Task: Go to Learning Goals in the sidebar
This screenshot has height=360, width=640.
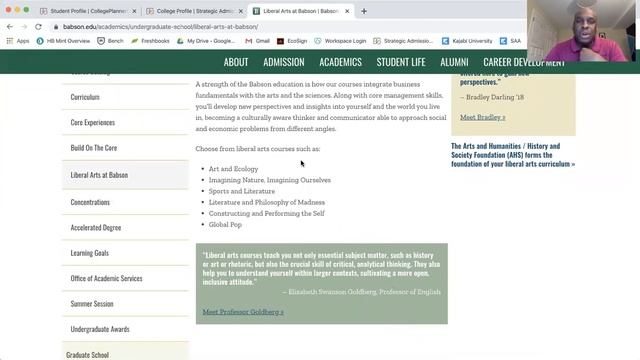Action: [x=90, y=253]
